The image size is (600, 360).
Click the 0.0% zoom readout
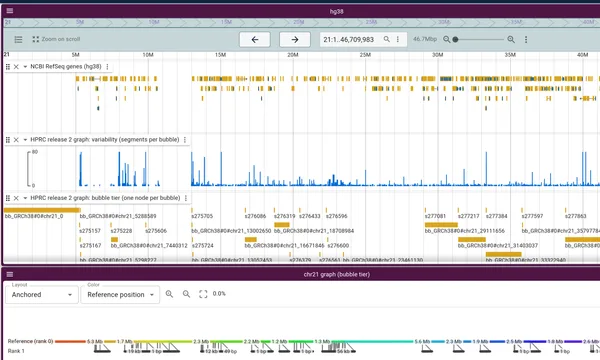[219, 293]
